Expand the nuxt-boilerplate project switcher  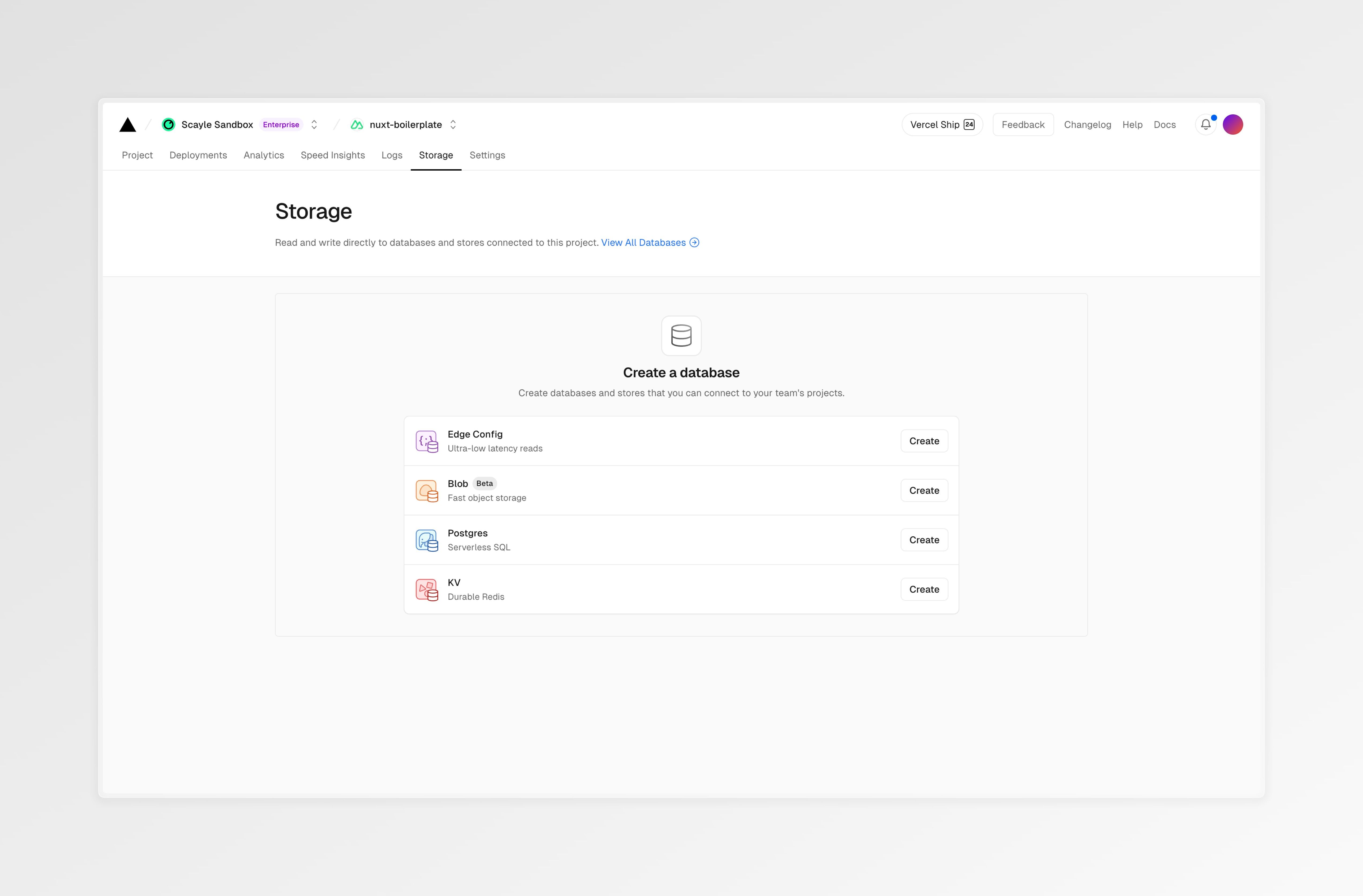coord(453,125)
